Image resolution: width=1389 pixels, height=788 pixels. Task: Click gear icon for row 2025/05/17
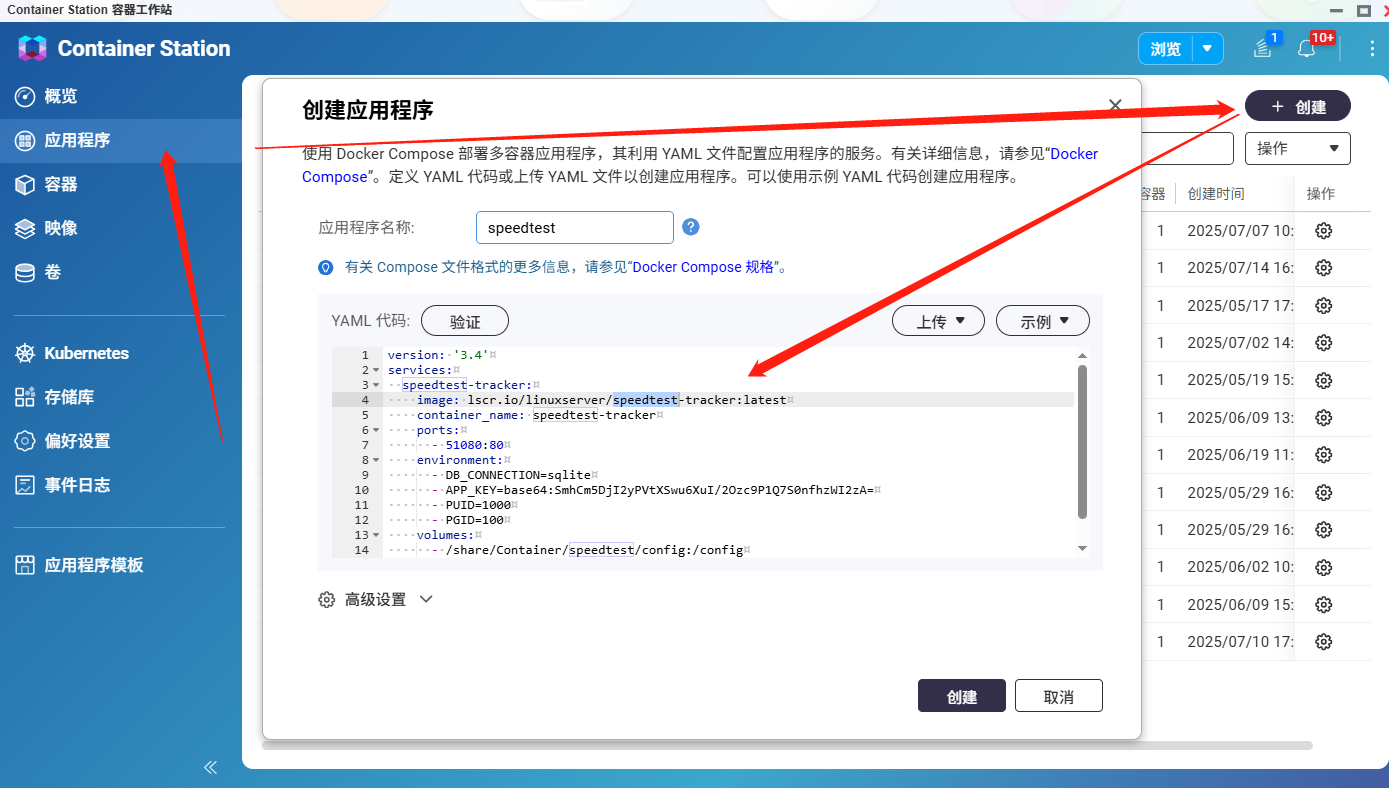click(1323, 305)
